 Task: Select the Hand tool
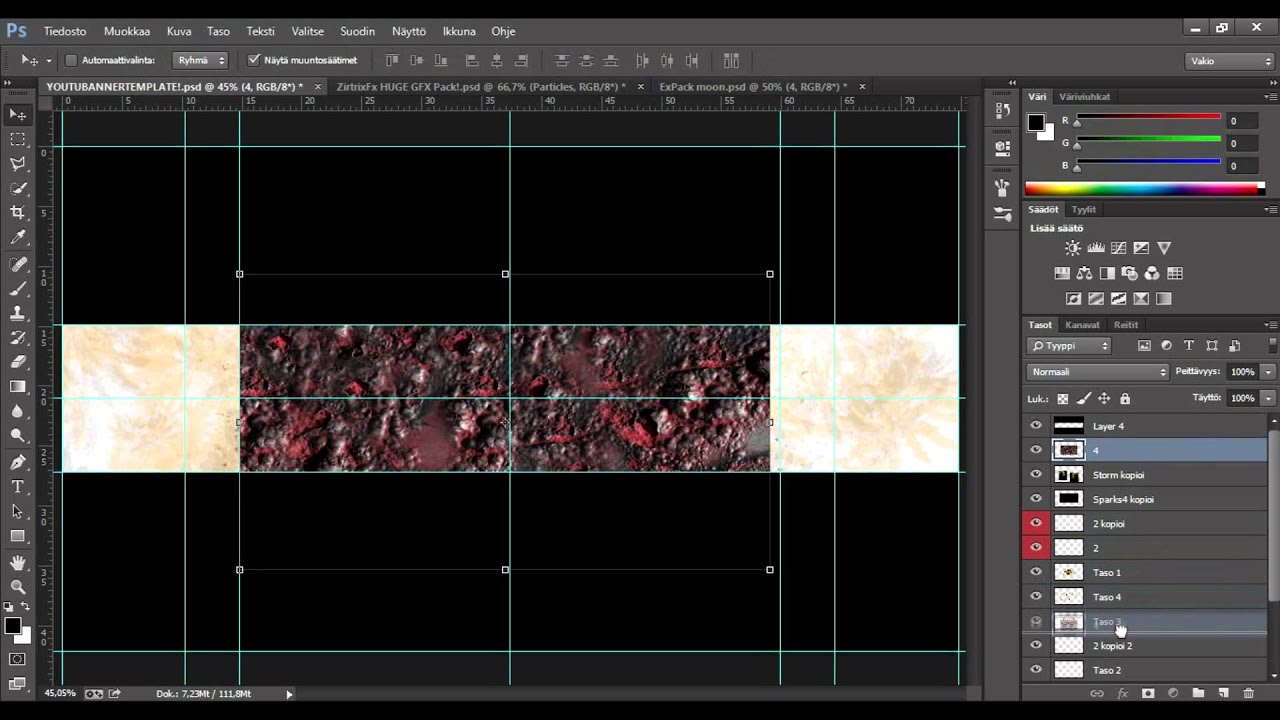pos(18,562)
